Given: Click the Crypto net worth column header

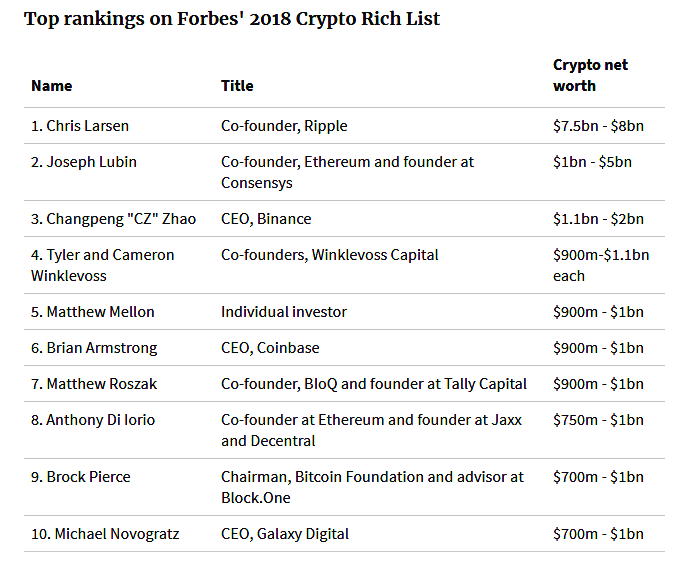Looking at the screenshot, I should click(x=590, y=75).
